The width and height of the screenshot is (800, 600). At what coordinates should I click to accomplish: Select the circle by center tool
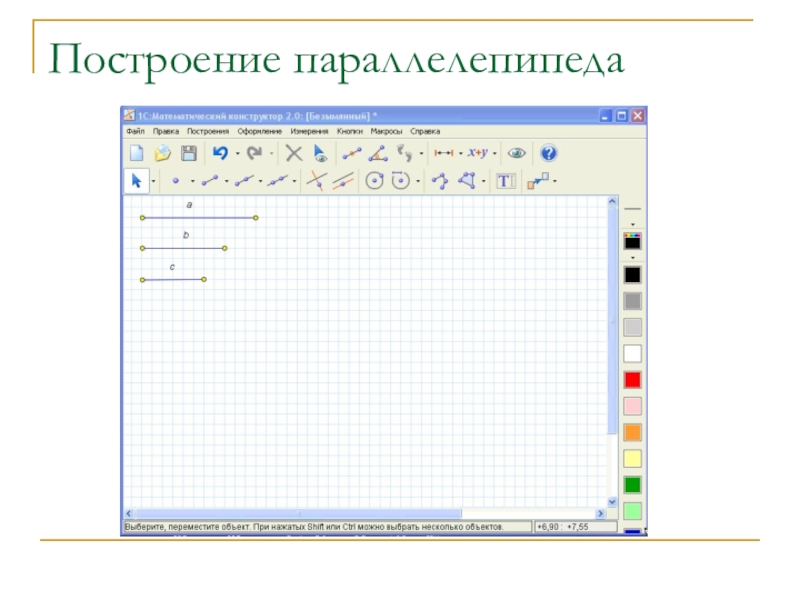(374, 181)
